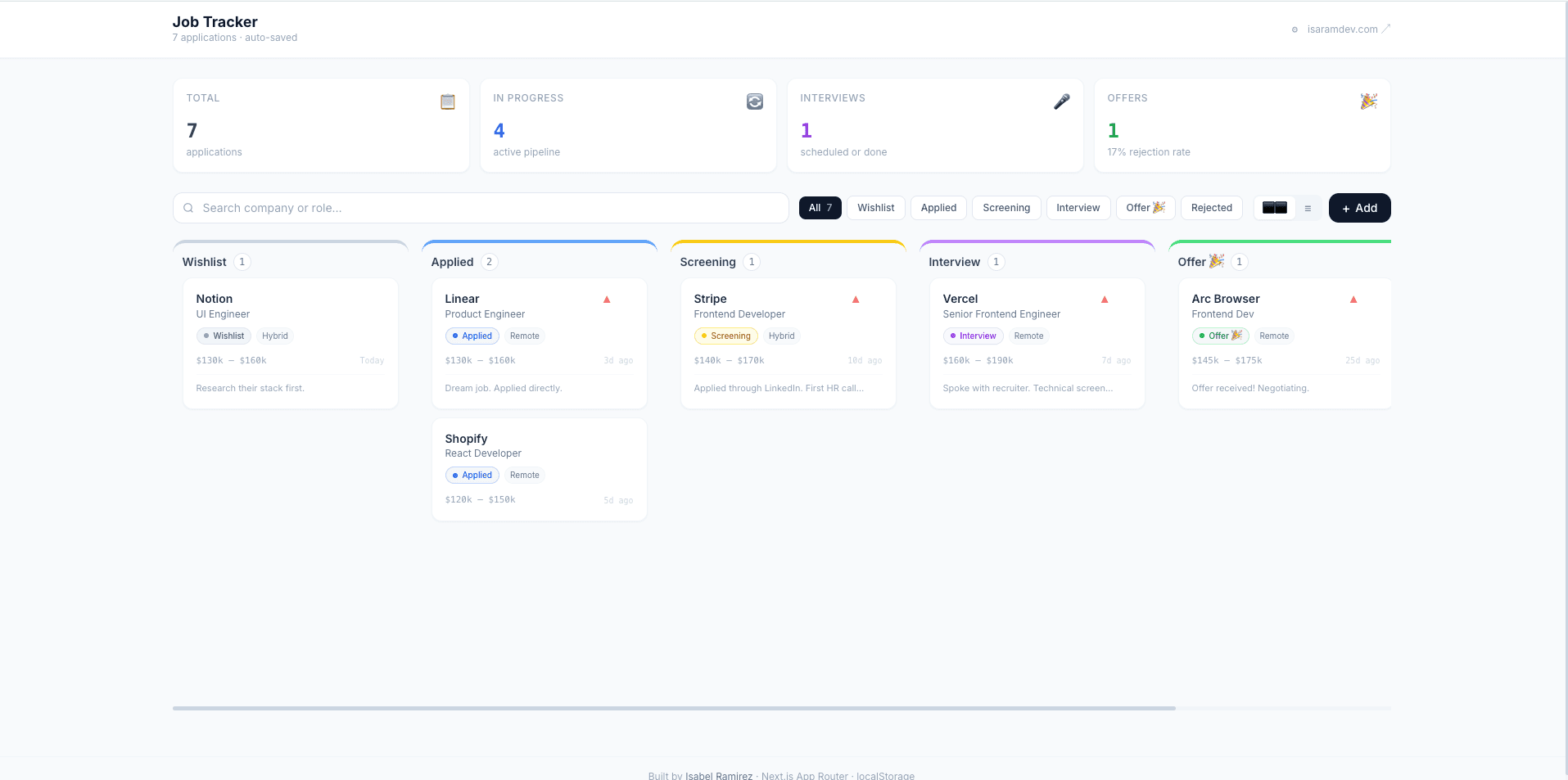Filter by Interview status
Image resolution: width=1568 pixels, height=780 pixels.
tap(1078, 208)
